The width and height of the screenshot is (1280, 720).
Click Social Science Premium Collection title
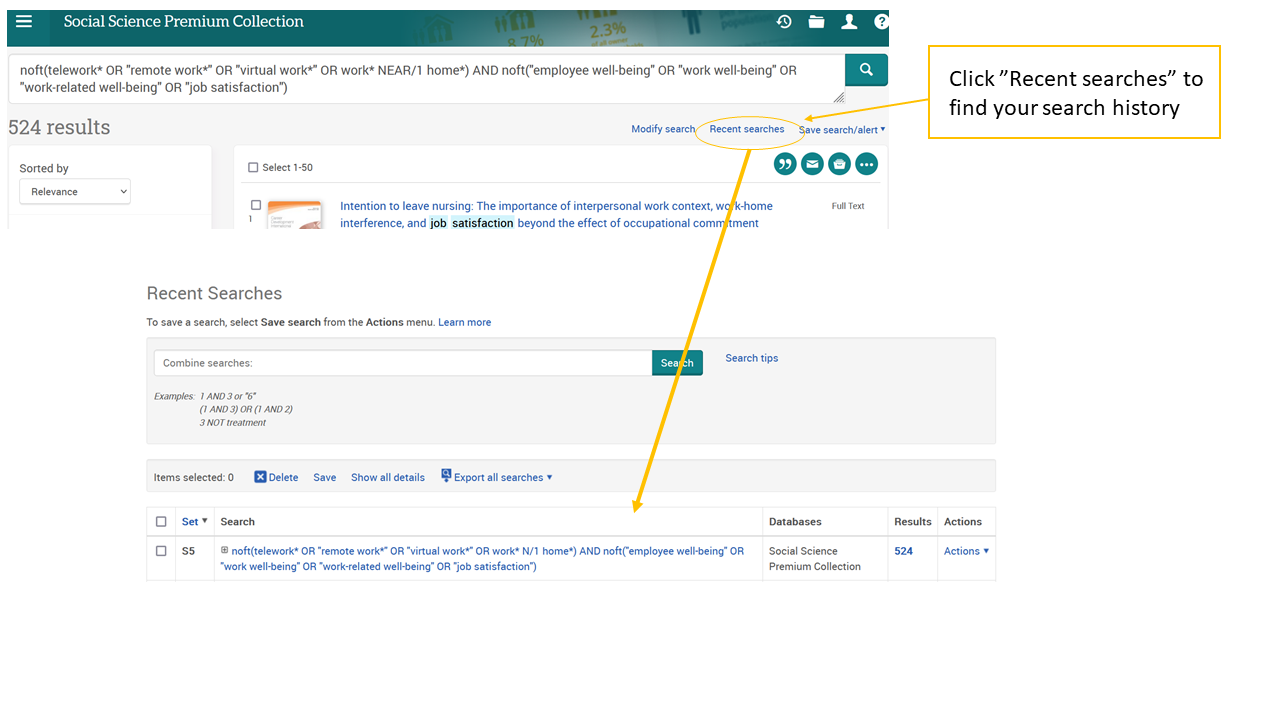pyautogui.click(x=184, y=21)
